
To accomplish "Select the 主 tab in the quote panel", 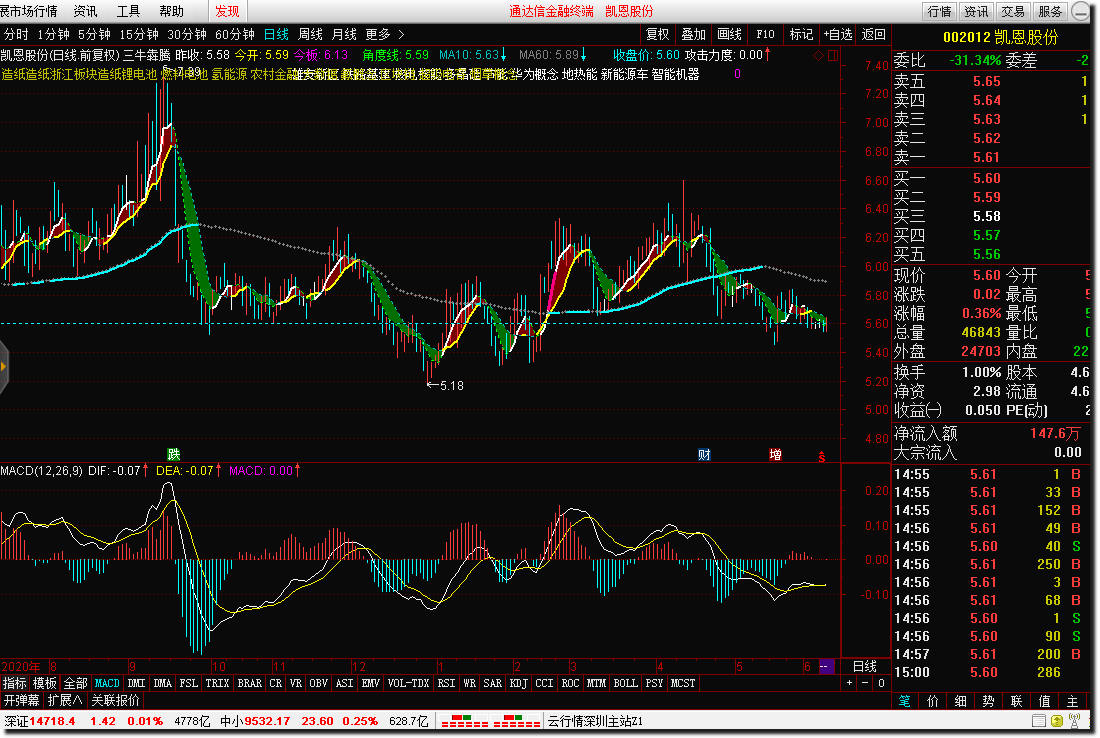I will pos(1073,701).
